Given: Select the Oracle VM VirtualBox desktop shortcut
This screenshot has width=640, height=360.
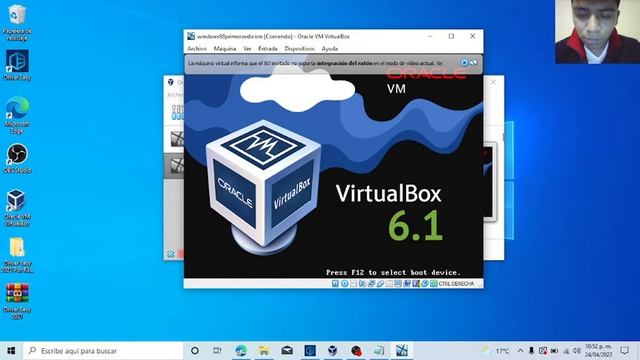Looking at the screenshot, I should click(17, 208).
